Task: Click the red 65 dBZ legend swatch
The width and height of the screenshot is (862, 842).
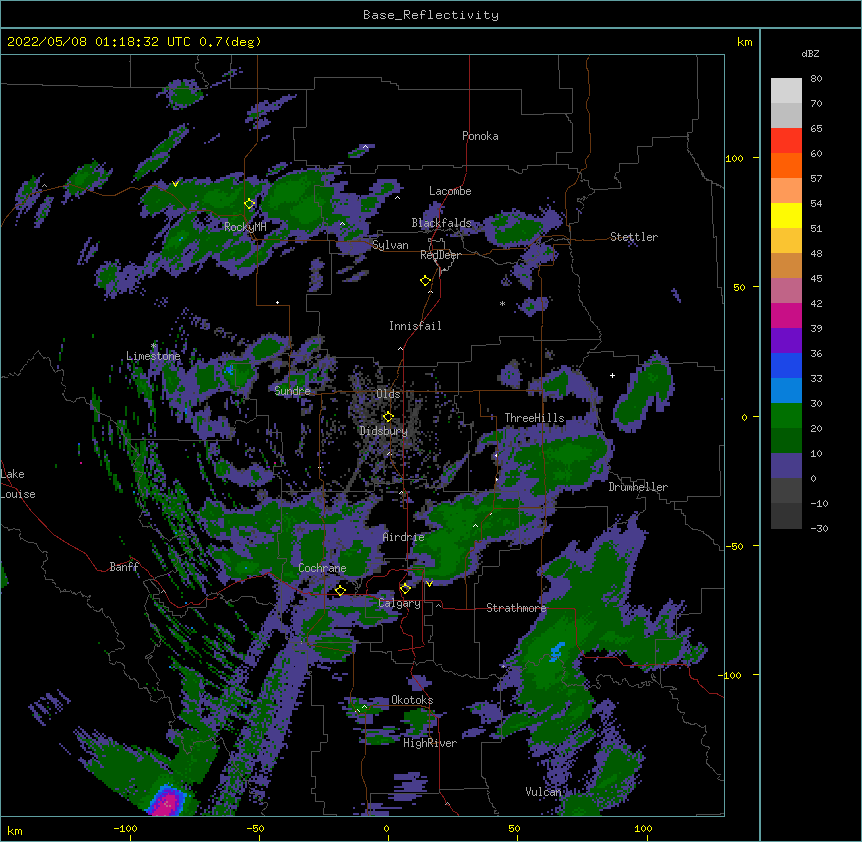Action: point(786,141)
